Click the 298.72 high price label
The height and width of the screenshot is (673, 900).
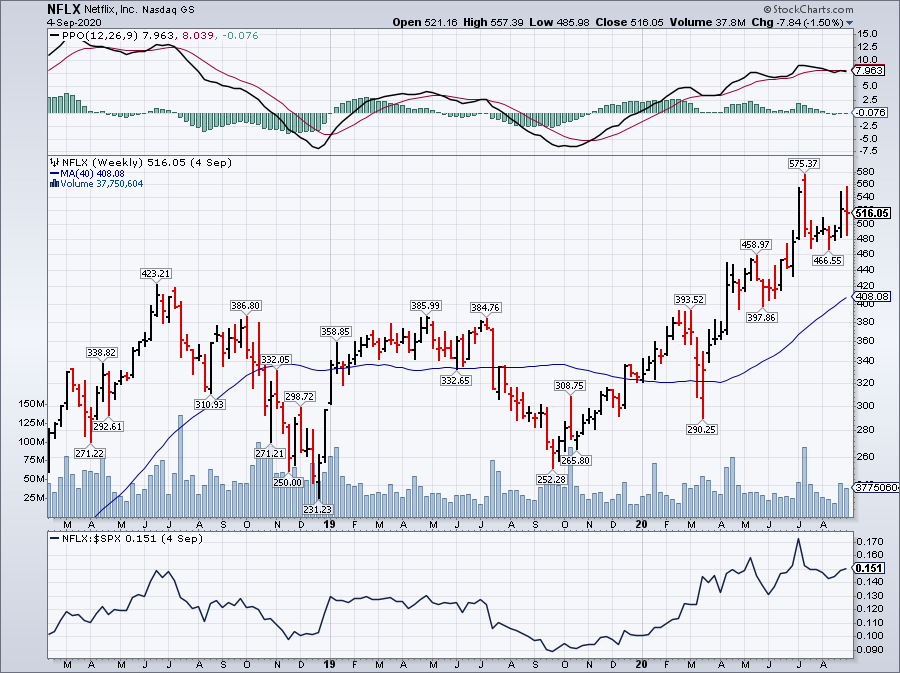(300, 396)
